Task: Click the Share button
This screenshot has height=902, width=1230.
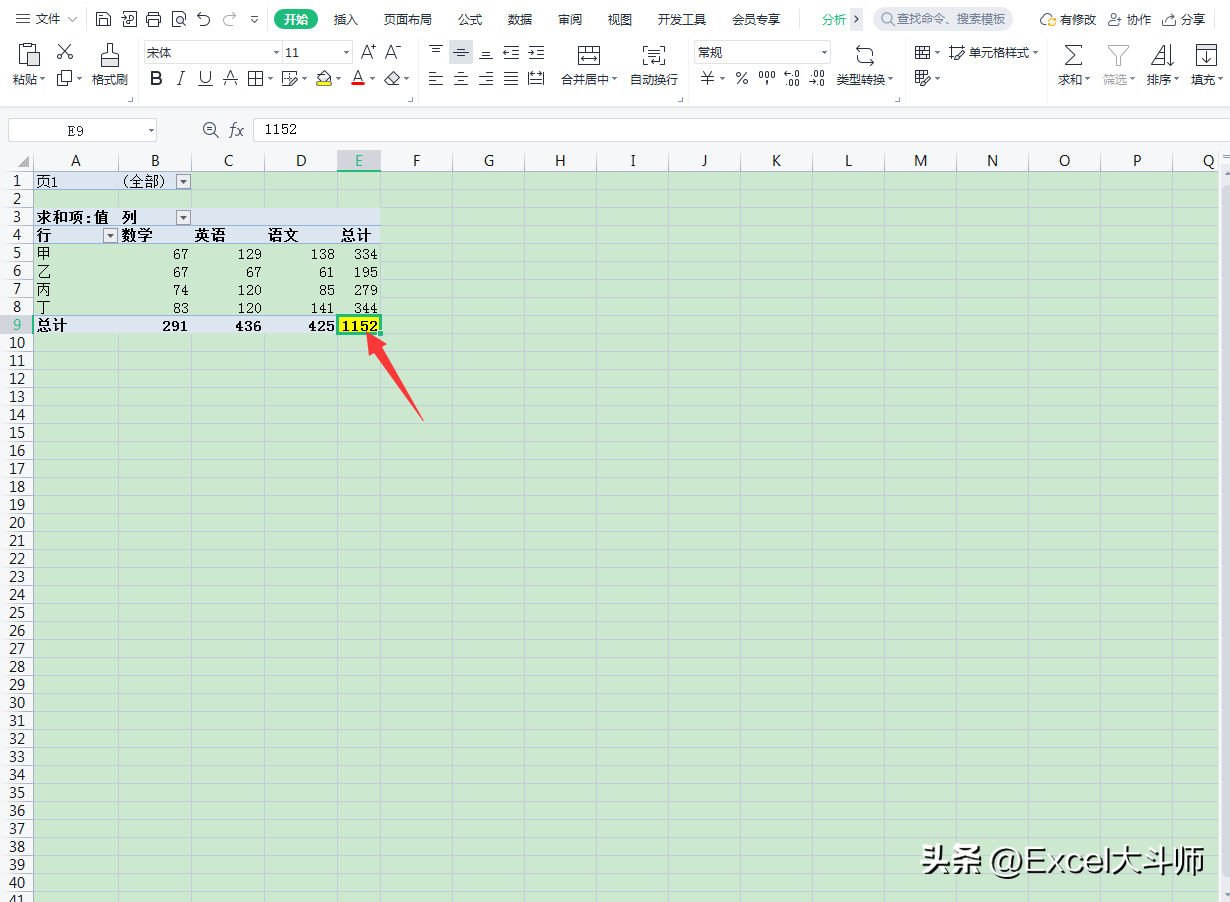Action: pyautogui.click(x=1184, y=19)
